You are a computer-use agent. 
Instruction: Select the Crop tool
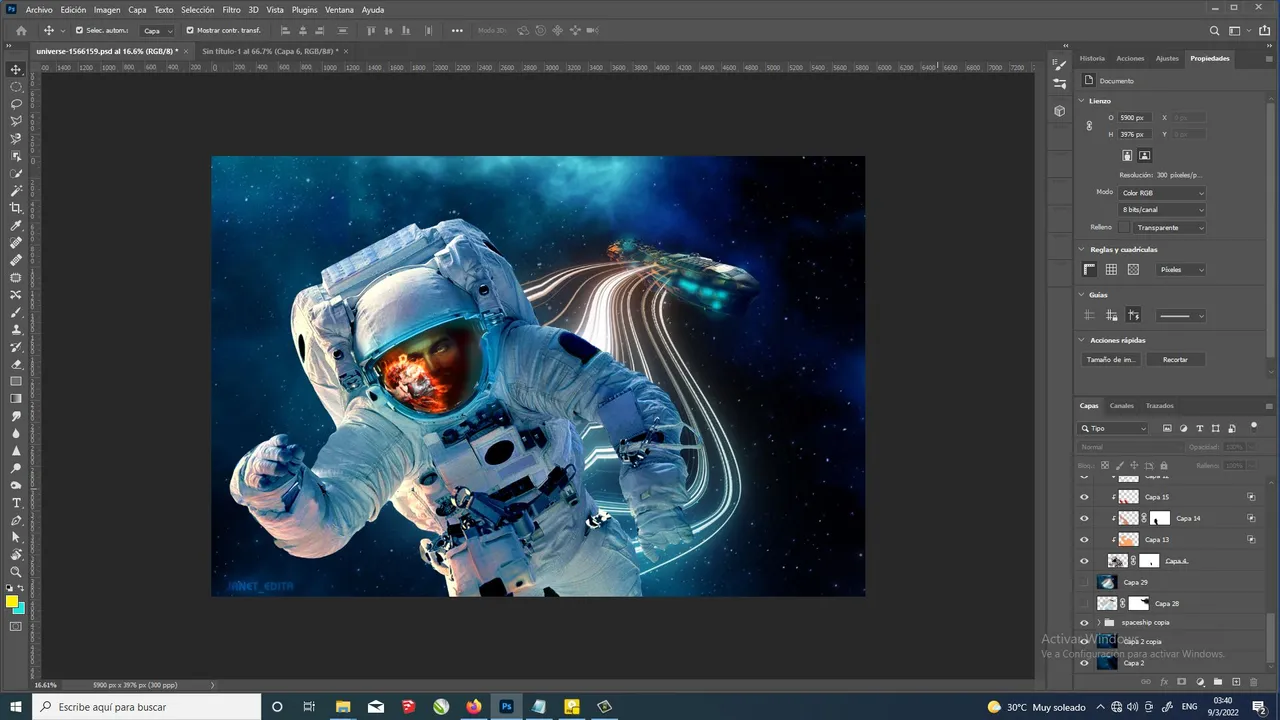(16, 208)
